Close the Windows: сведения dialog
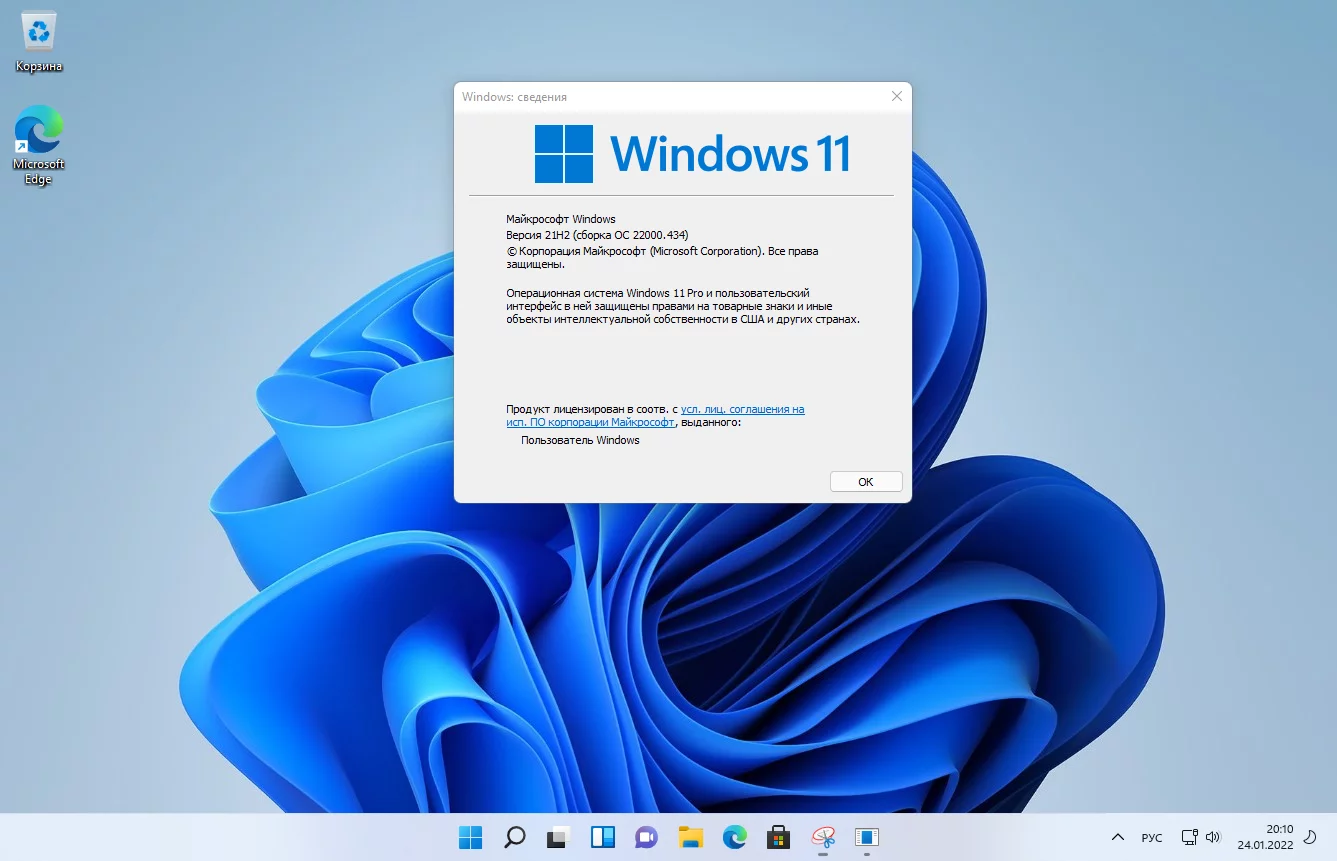Screen dimensions: 1337x861 point(896,97)
